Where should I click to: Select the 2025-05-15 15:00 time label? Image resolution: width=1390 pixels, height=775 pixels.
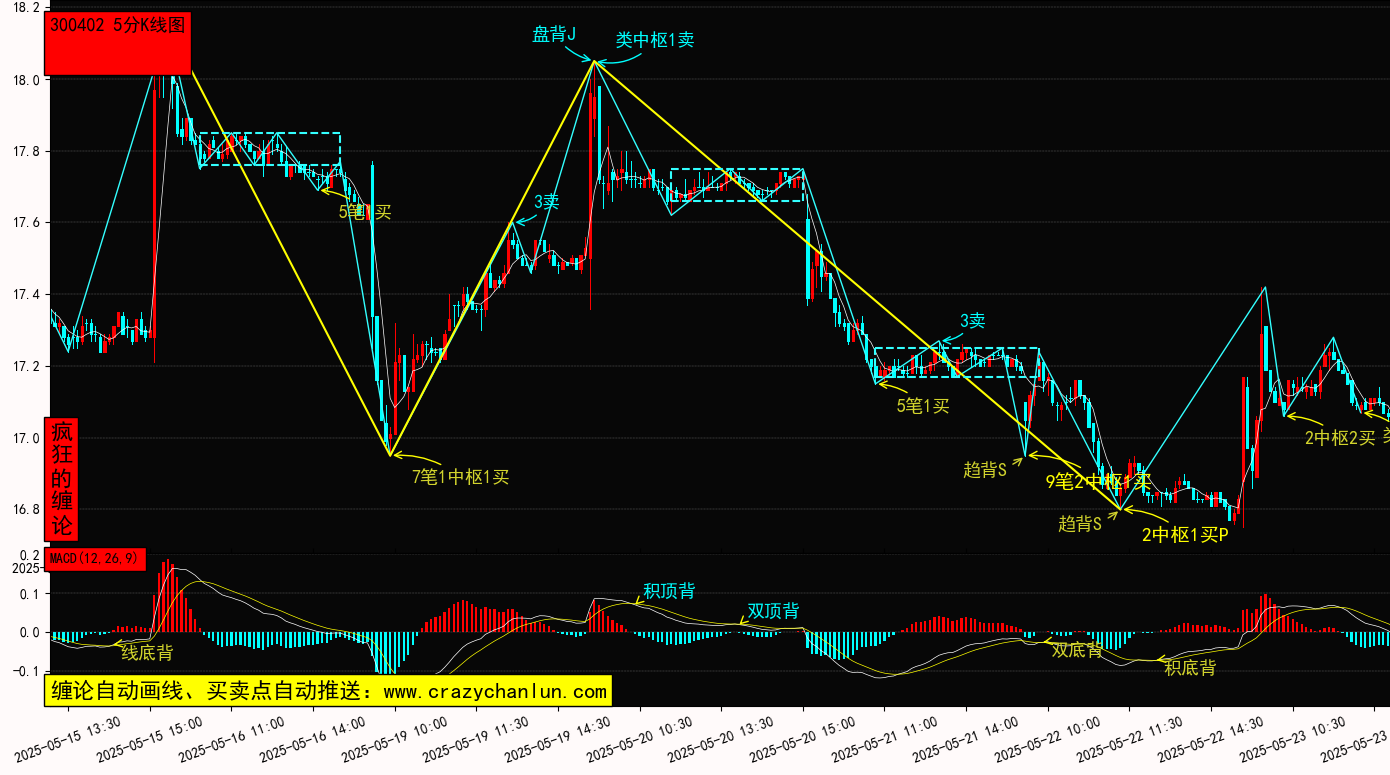(151, 738)
